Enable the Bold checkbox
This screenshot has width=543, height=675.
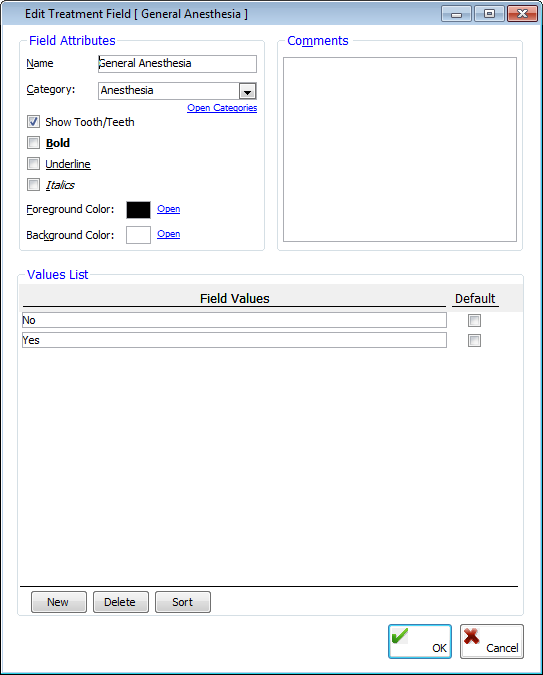pyautogui.click(x=33, y=142)
